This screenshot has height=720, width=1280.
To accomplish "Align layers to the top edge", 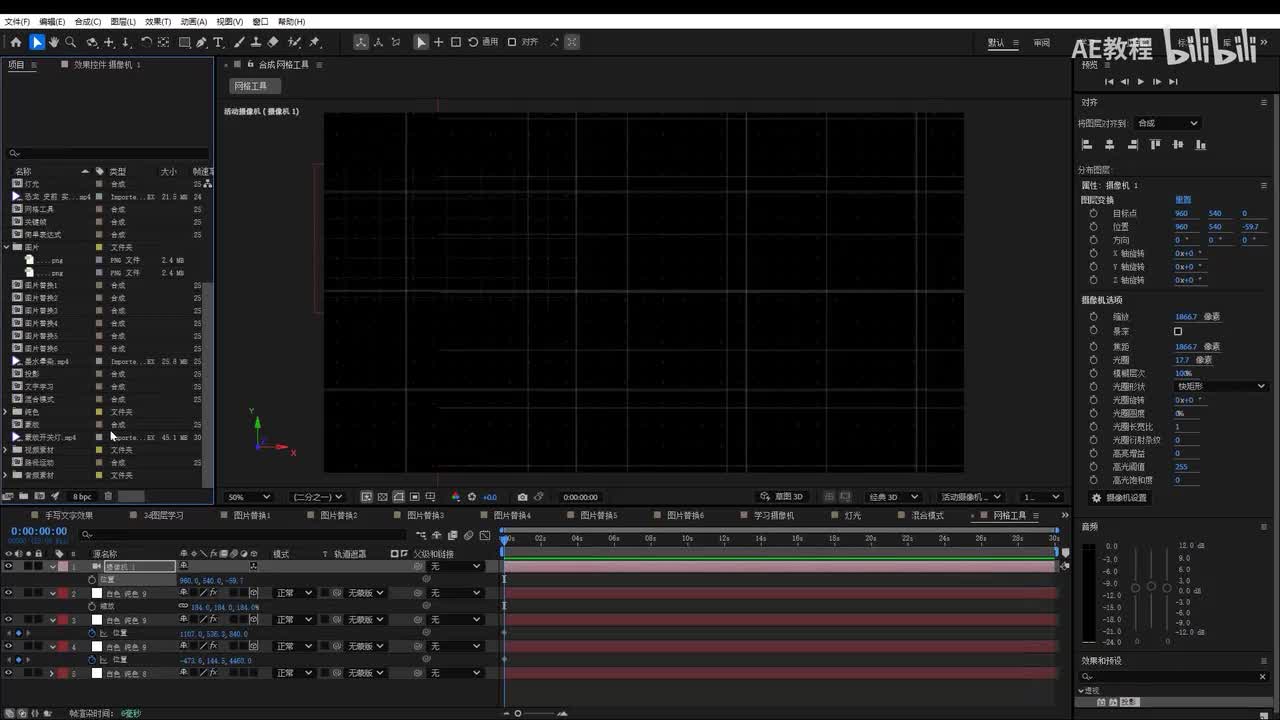I will pyautogui.click(x=1156, y=144).
